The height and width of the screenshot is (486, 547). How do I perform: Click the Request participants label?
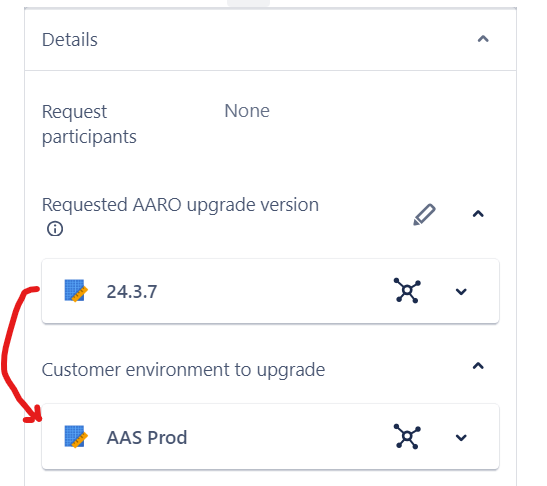pos(89,124)
